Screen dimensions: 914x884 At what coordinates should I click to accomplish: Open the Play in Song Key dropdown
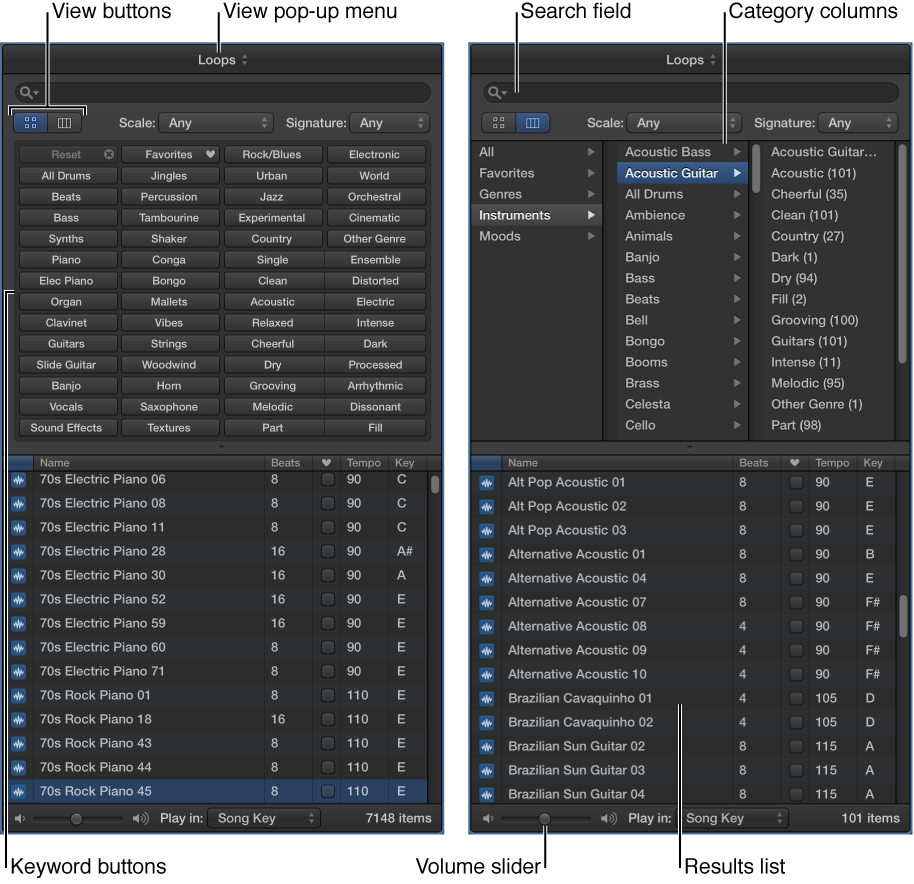click(263, 818)
